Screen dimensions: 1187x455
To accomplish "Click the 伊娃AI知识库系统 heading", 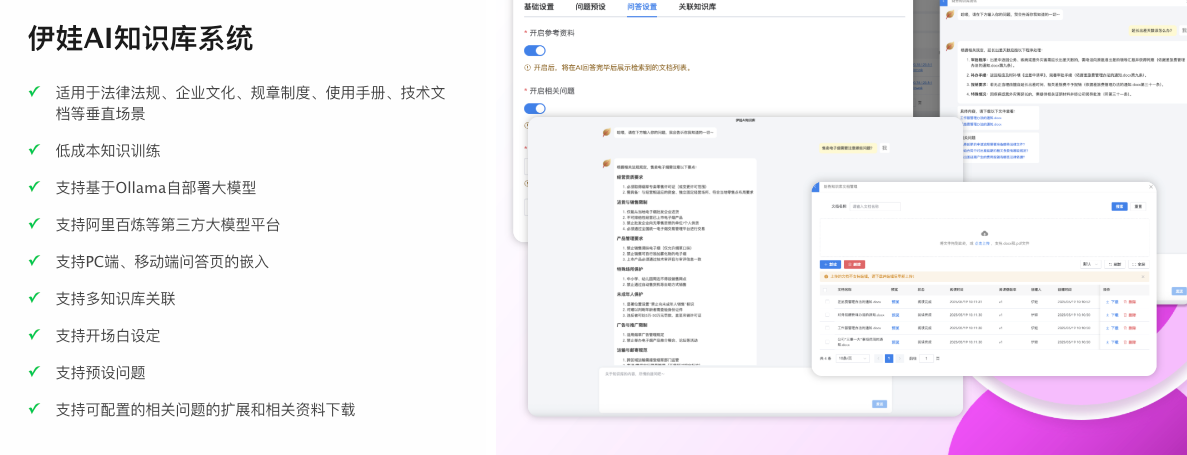I will click(141, 38).
